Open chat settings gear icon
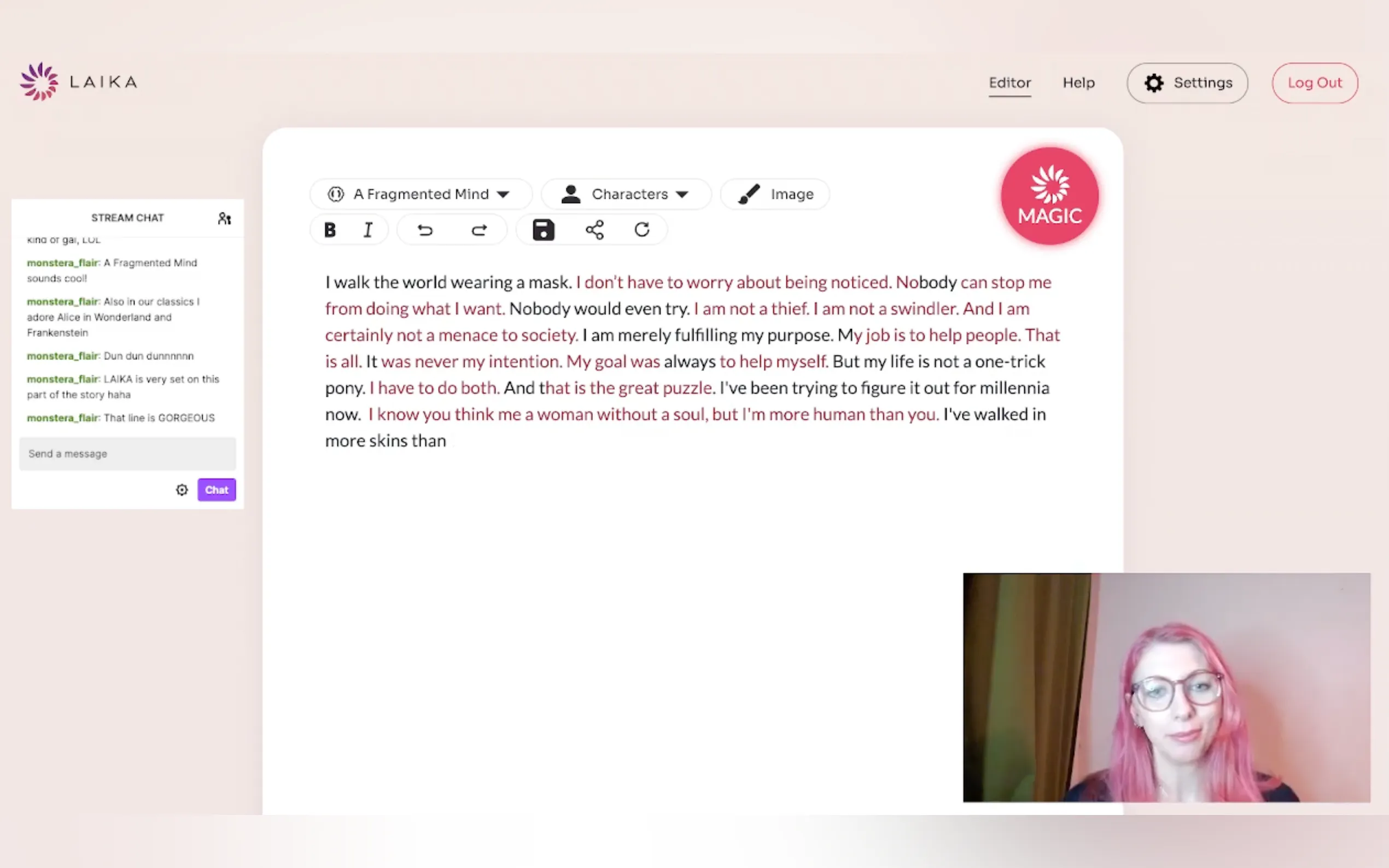The width and height of the screenshot is (1389, 868). 182,490
